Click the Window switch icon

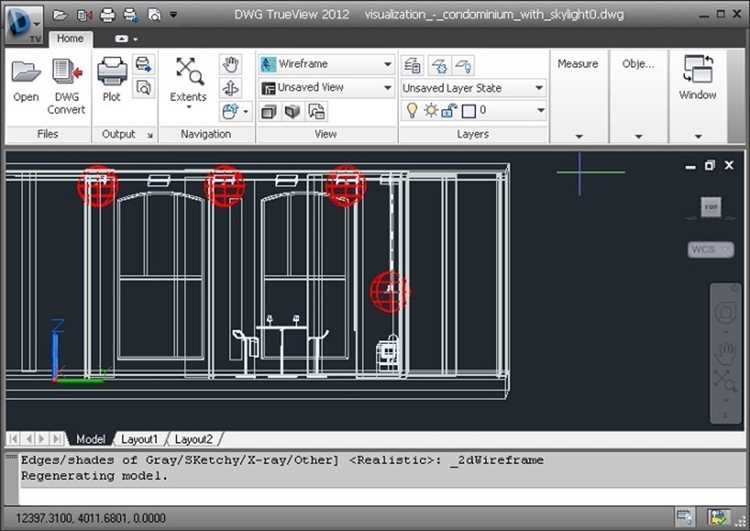pos(698,70)
